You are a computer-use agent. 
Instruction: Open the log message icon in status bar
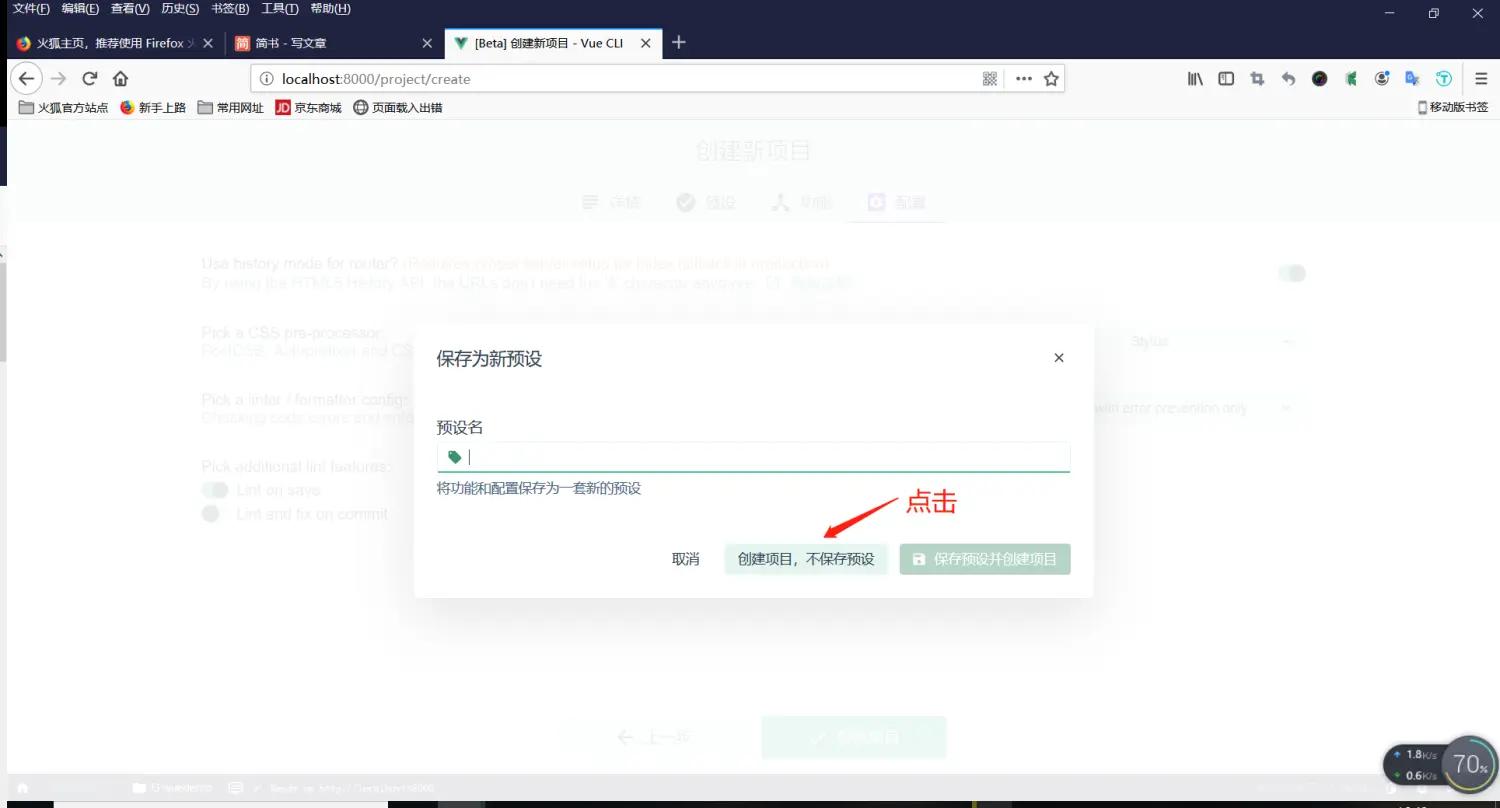coord(236,788)
